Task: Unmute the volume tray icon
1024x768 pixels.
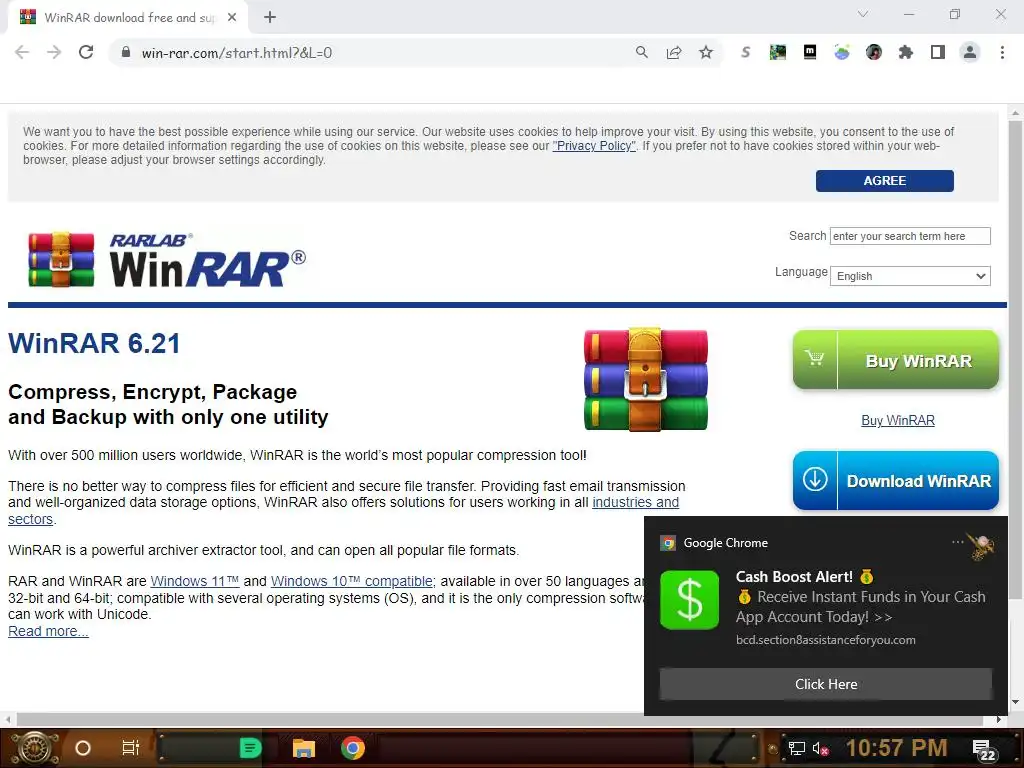Action: (x=820, y=748)
